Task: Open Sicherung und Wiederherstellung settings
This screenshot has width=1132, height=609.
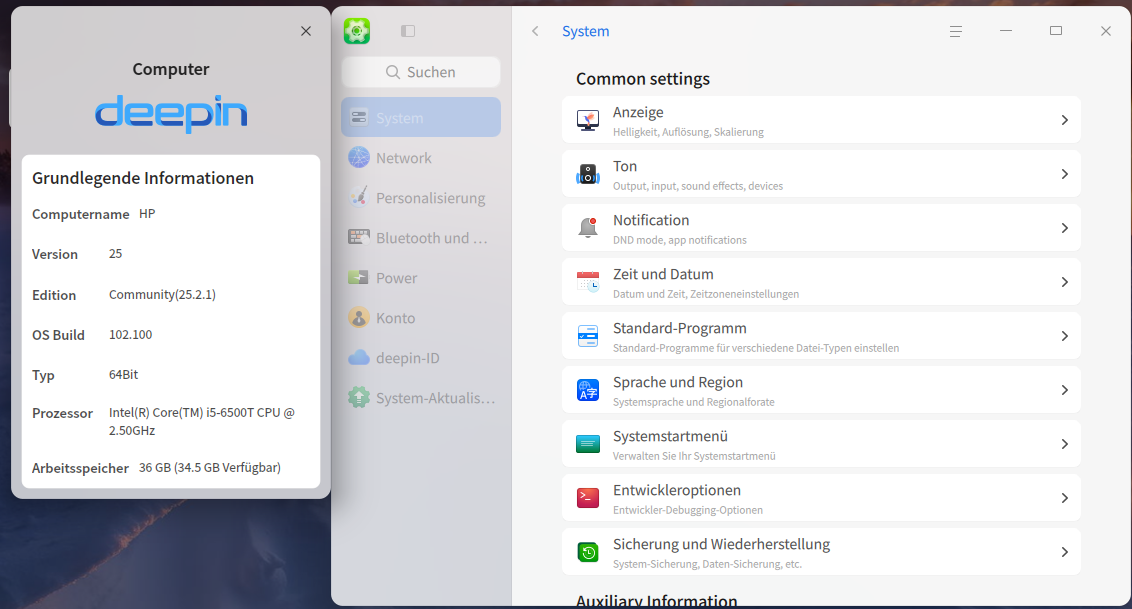Action: click(821, 552)
